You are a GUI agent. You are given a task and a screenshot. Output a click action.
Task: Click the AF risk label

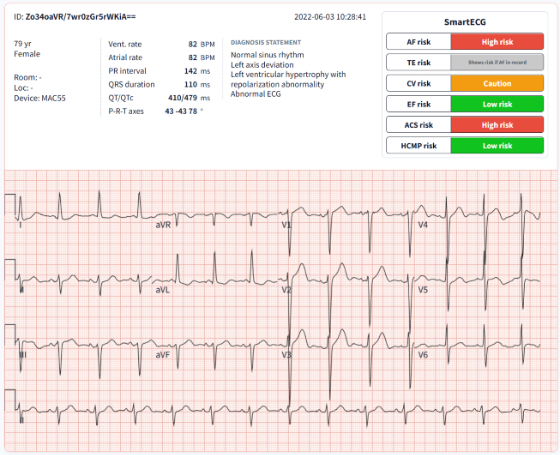click(419, 42)
